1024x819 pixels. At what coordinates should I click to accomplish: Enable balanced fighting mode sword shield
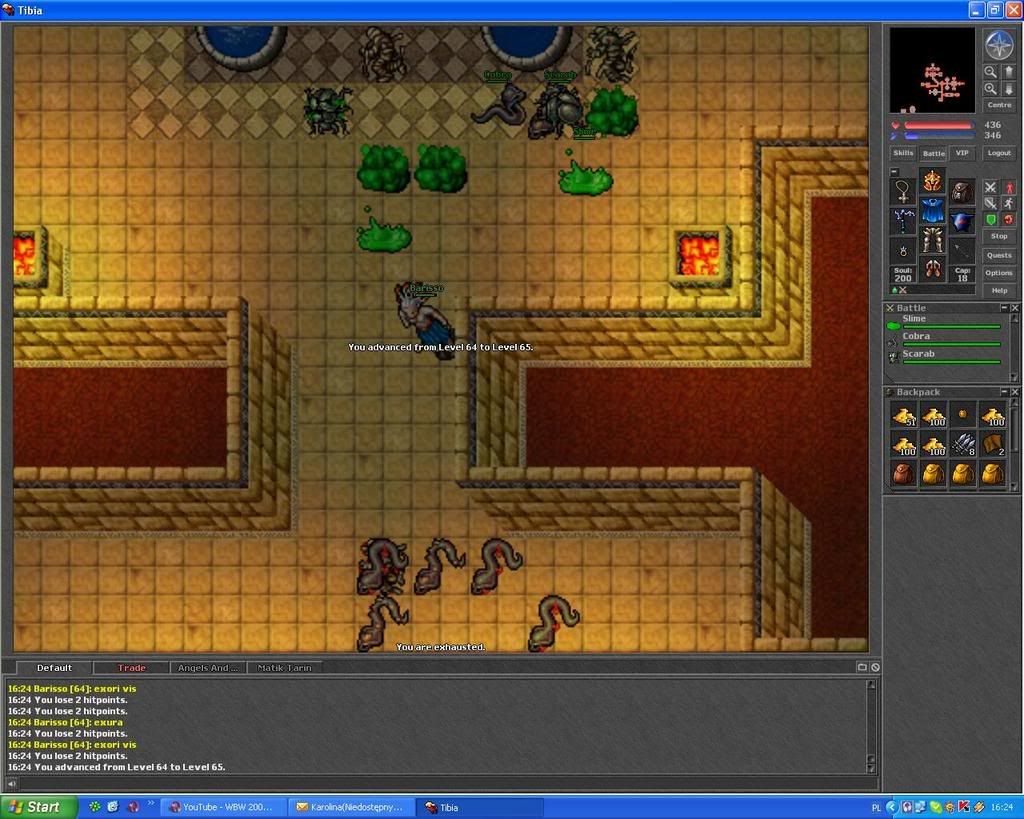[x=991, y=203]
